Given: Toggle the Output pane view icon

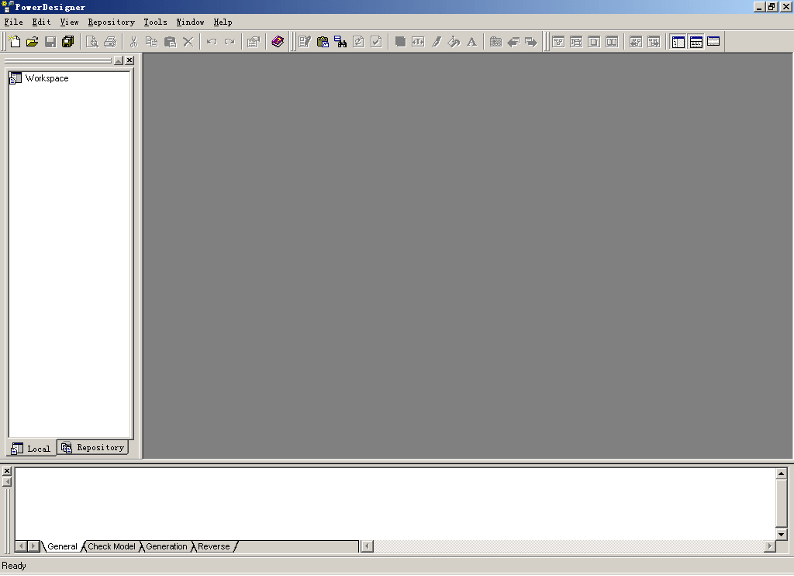Looking at the screenshot, I should pos(696,42).
